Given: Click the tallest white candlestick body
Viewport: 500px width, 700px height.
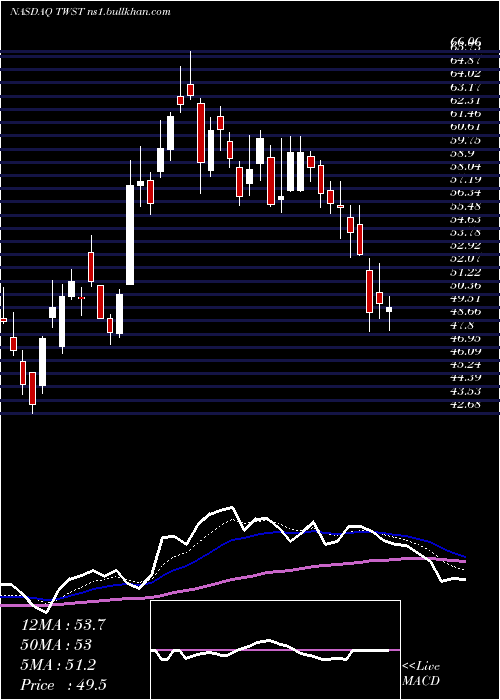Looking at the screenshot, I should pos(130,235).
